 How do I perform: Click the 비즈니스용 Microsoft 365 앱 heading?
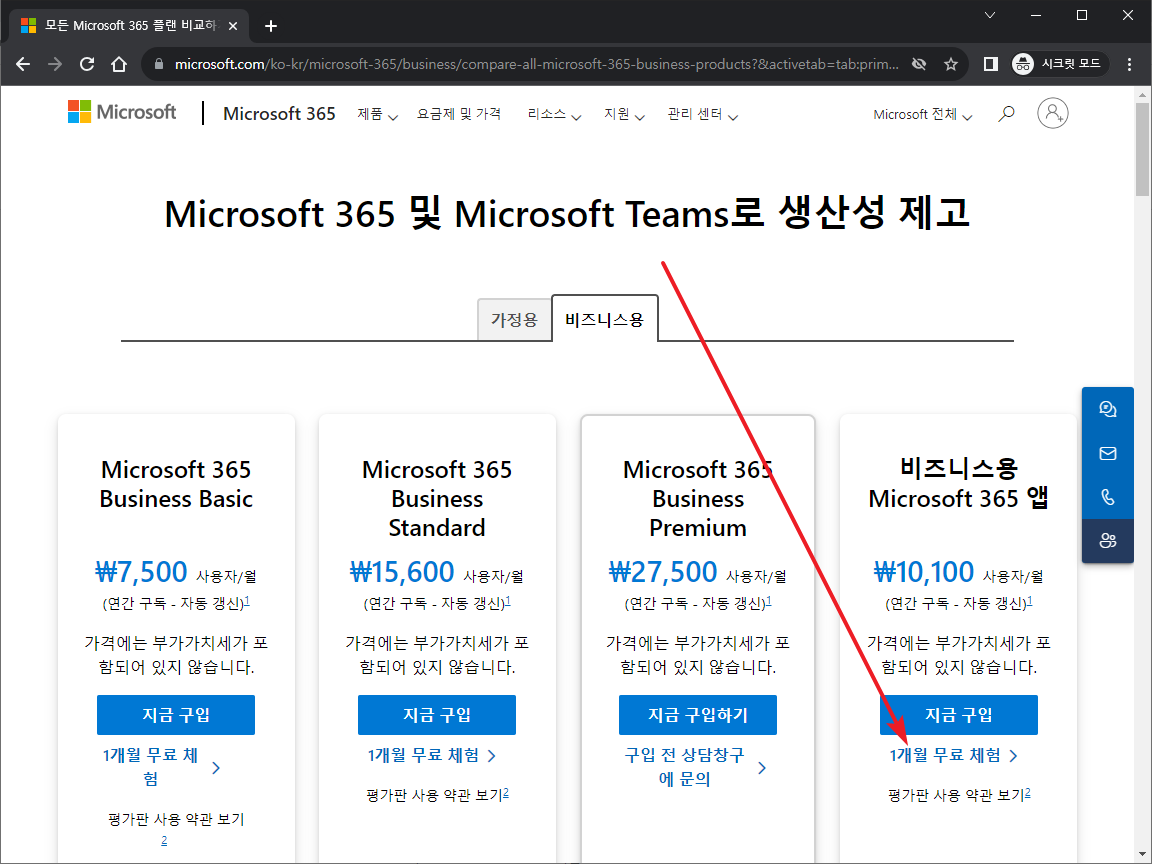pyautogui.click(x=959, y=483)
